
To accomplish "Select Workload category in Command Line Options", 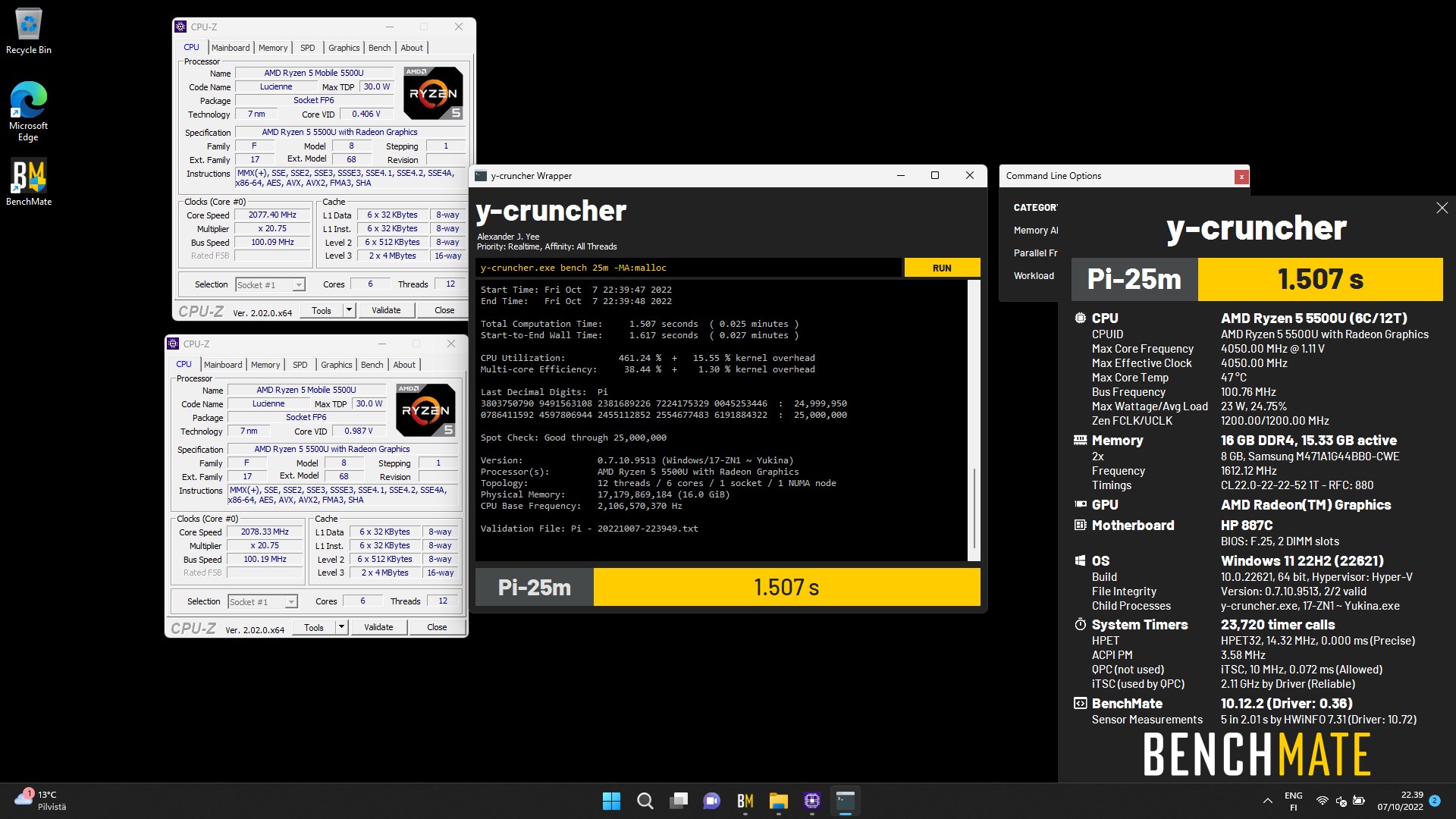I will [x=1034, y=276].
